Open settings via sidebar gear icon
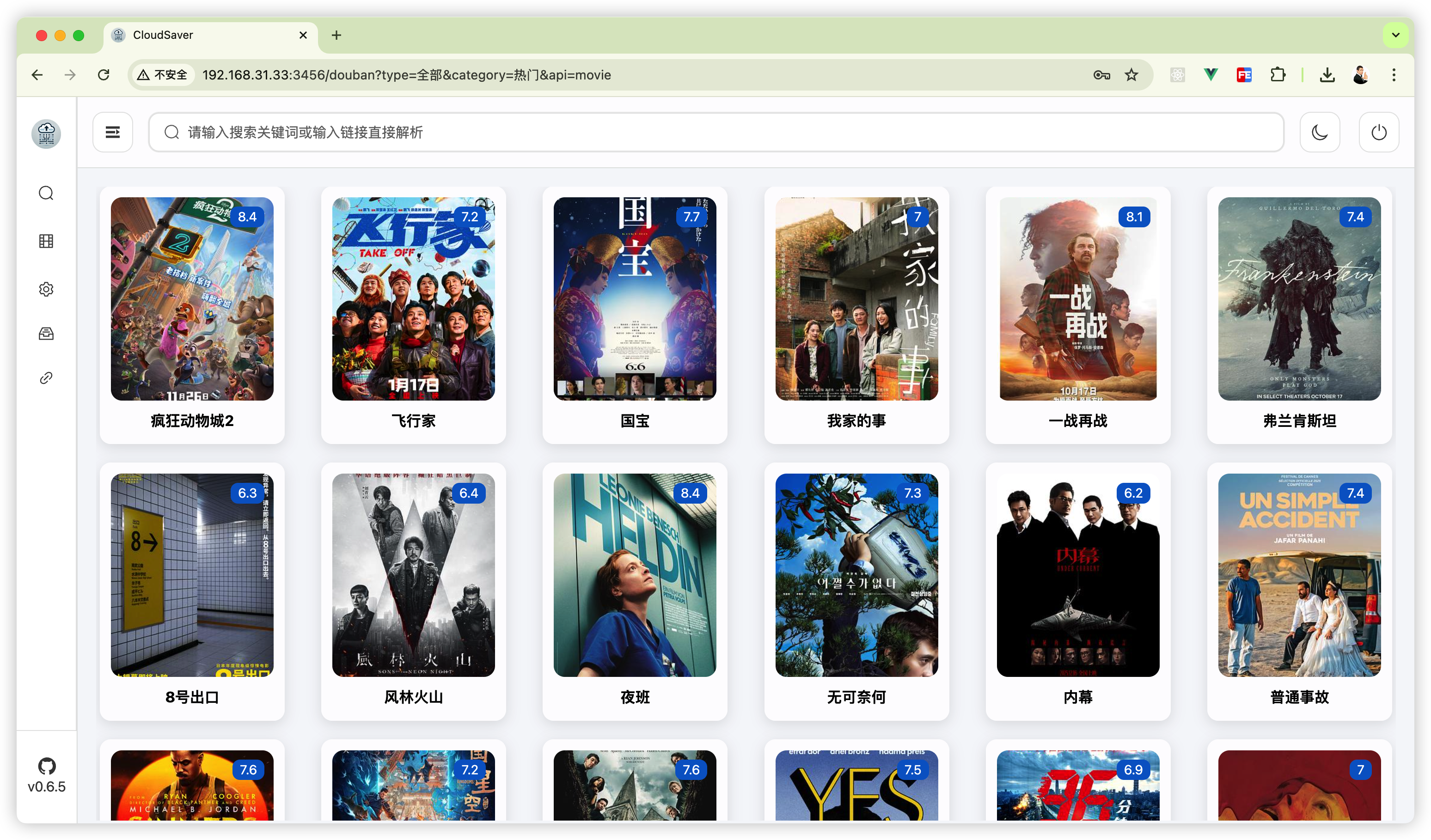This screenshot has width=1431, height=840. (46, 289)
